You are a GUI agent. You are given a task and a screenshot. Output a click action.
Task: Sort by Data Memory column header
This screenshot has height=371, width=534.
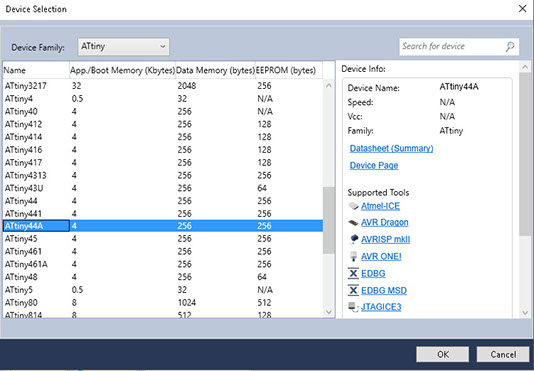tap(216, 70)
